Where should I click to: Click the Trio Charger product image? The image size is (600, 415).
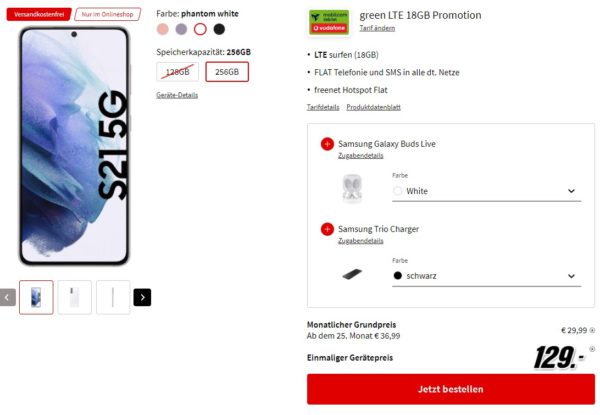click(352, 274)
